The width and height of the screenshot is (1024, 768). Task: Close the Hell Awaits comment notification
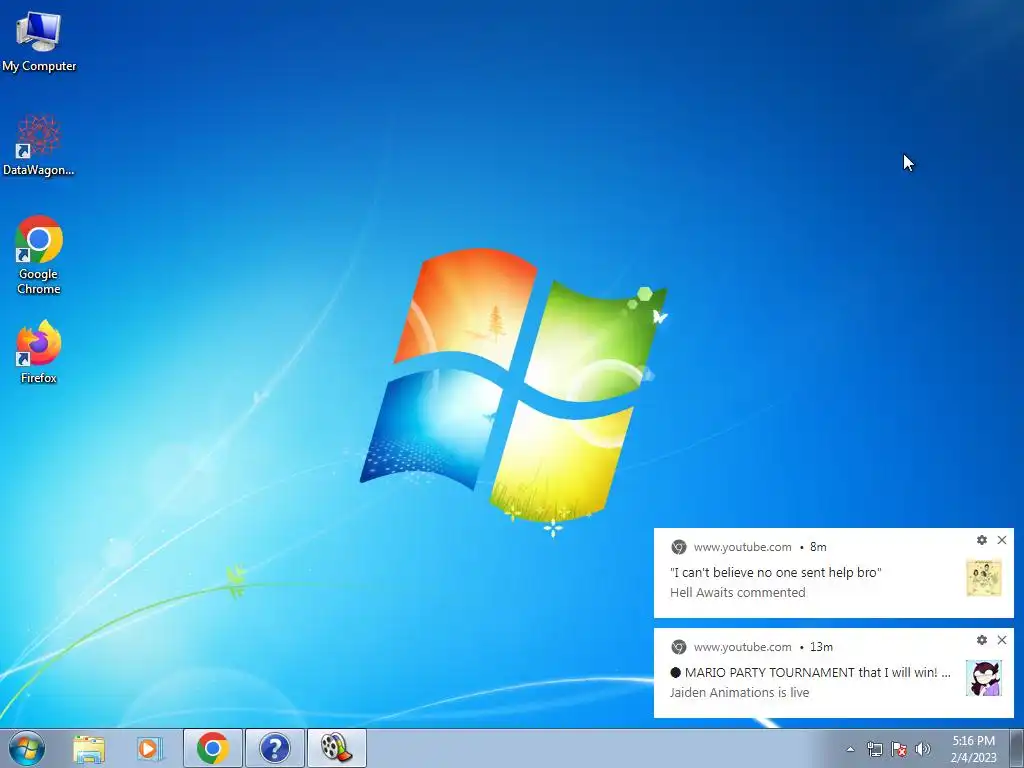coord(1002,540)
